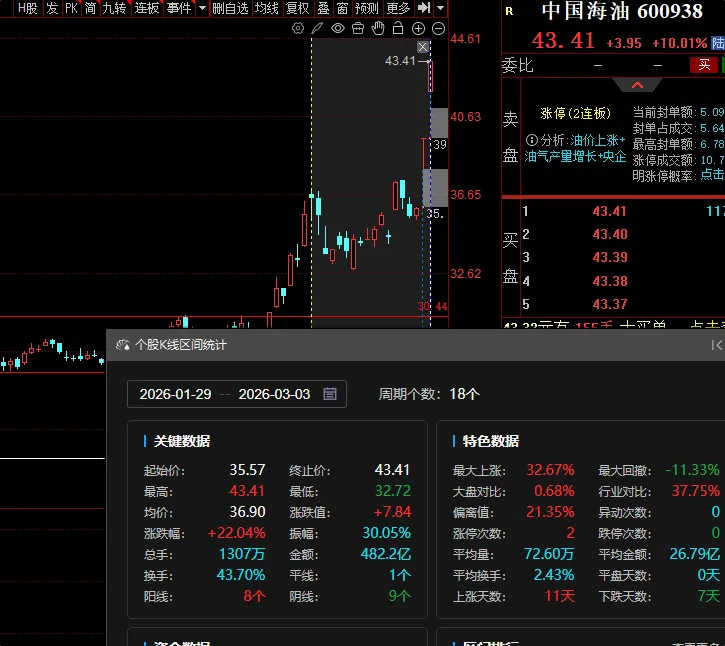The height and width of the screenshot is (646, 725).
Task: Toggle the padlock lock icon
Action: point(398,28)
